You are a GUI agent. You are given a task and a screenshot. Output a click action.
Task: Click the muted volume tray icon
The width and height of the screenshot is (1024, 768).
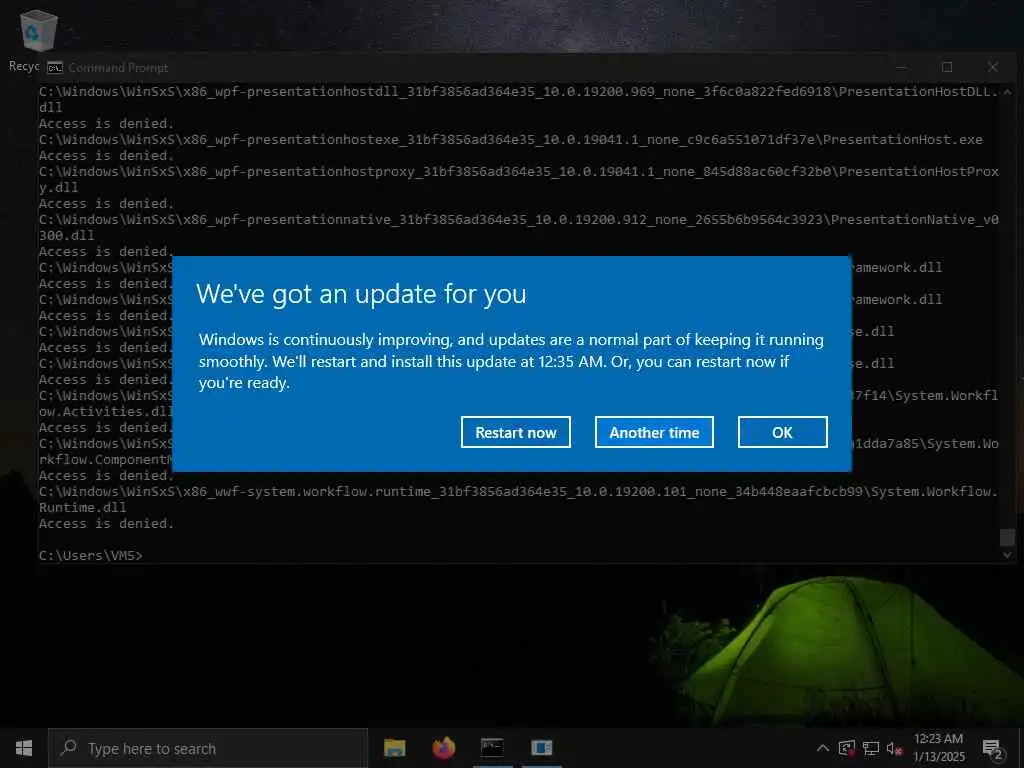click(x=894, y=748)
